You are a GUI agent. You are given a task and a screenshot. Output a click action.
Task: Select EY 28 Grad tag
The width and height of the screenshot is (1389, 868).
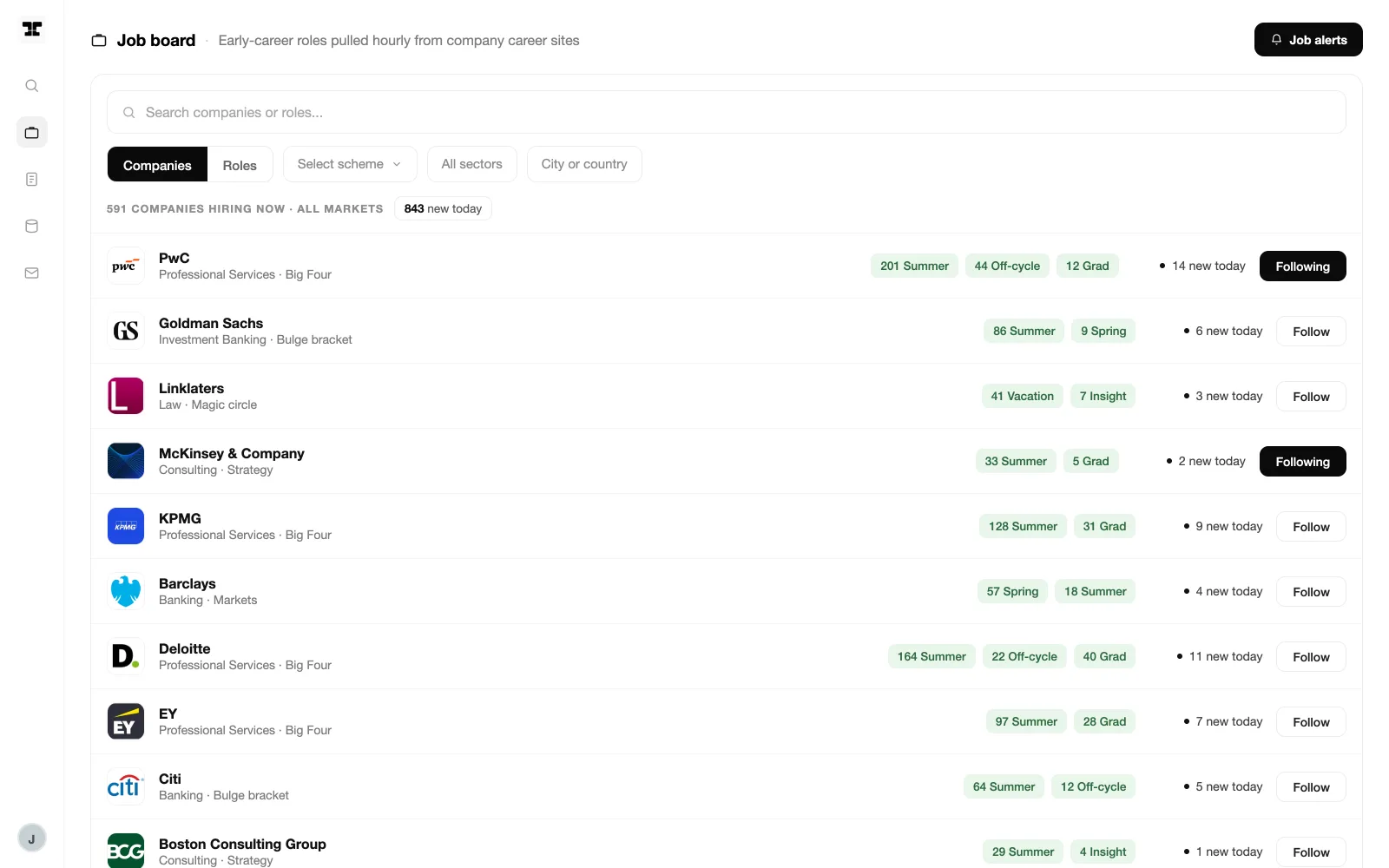coord(1104,721)
